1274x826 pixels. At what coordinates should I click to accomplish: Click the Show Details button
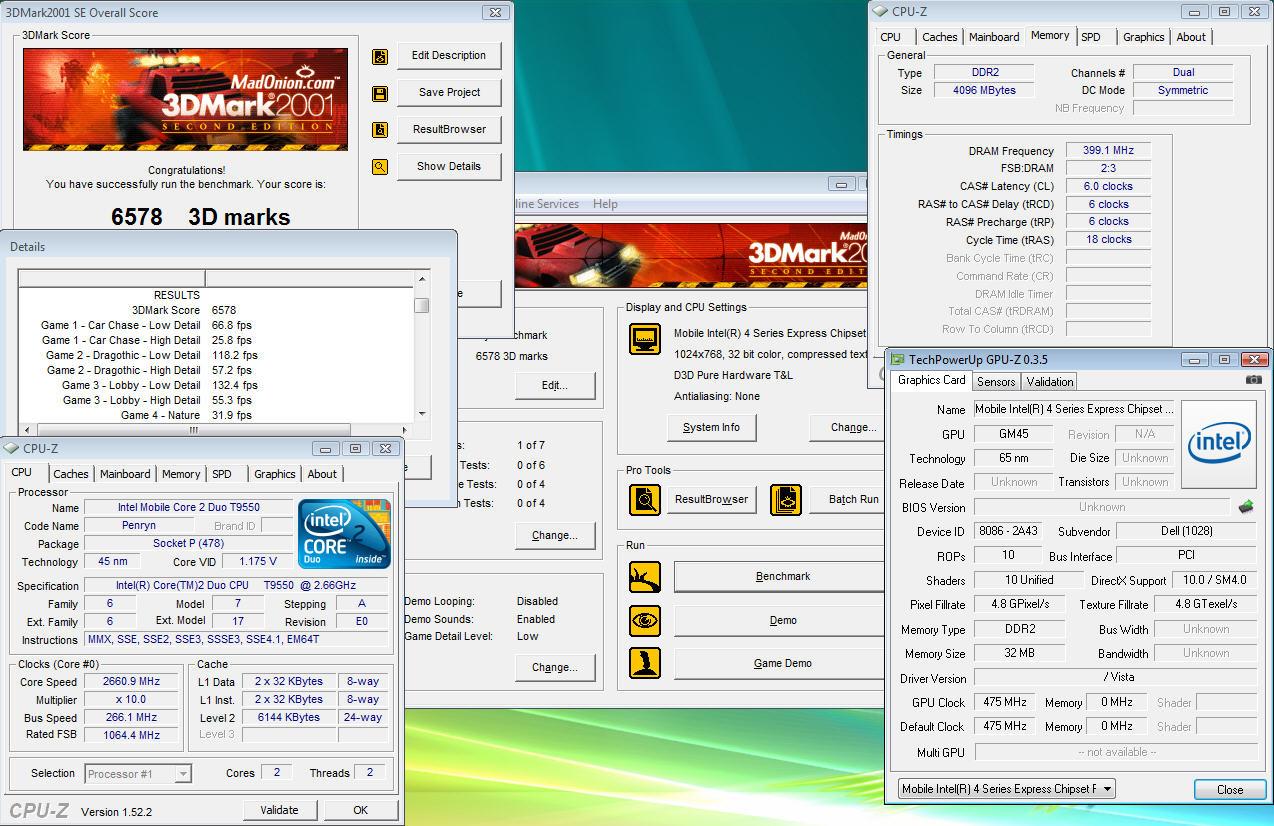(x=449, y=166)
